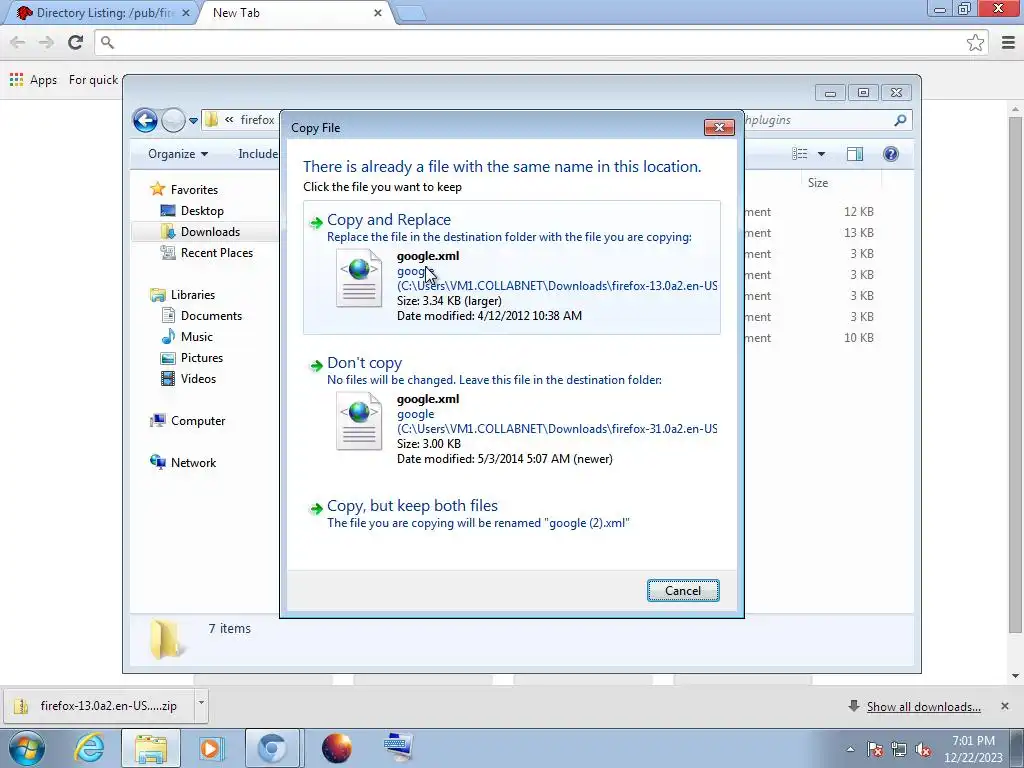Close the Directory Listing tab

click(x=185, y=13)
